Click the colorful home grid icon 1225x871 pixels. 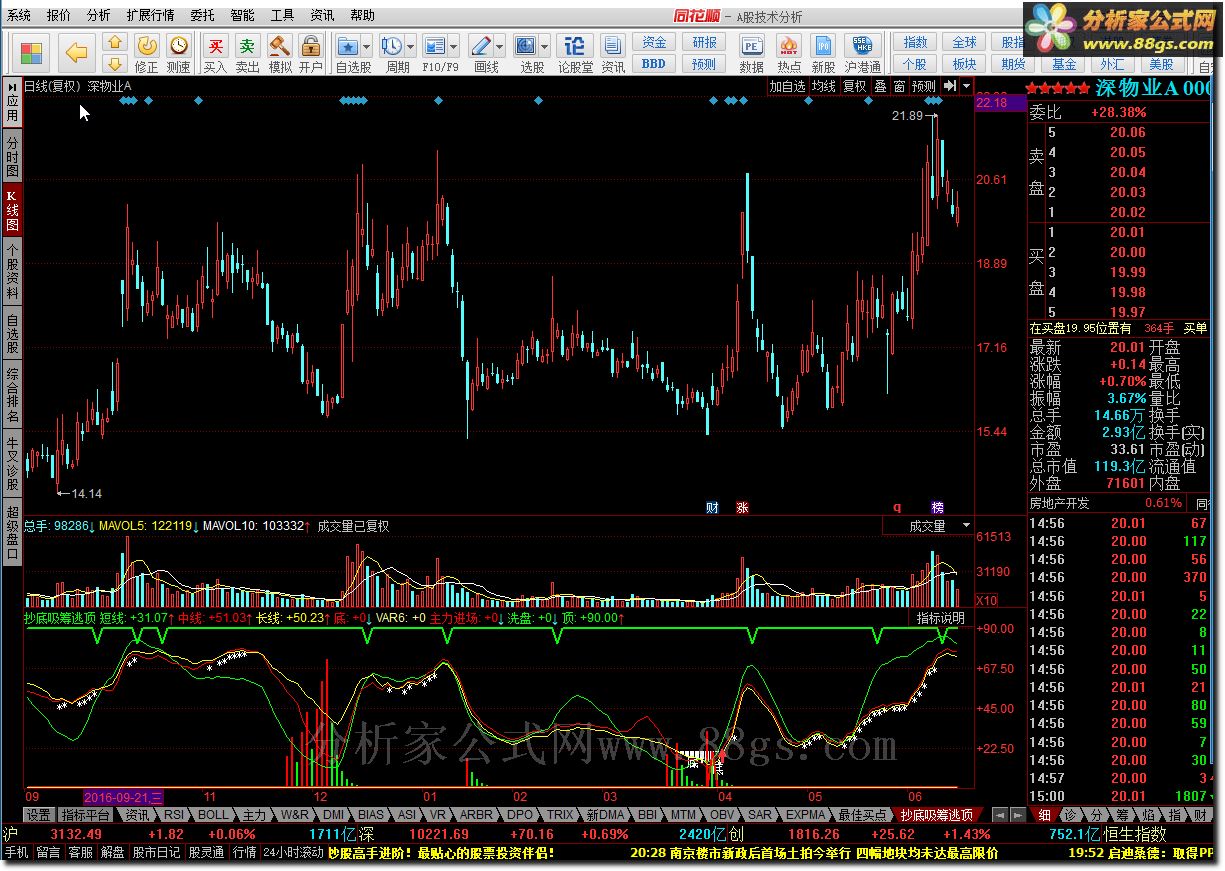pyautogui.click(x=33, y=52)
